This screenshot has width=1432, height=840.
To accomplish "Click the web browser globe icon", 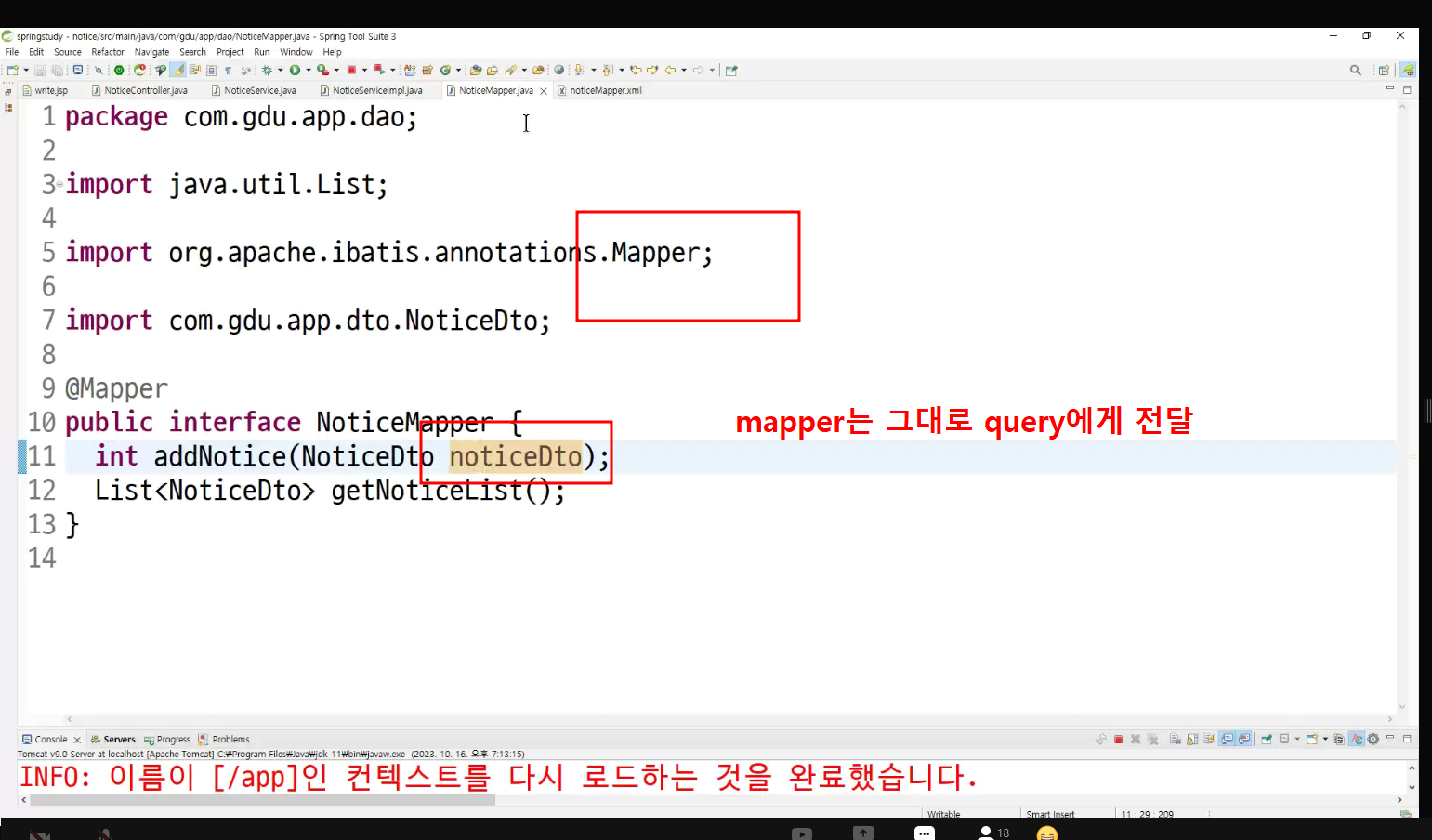I will point(558,70).
